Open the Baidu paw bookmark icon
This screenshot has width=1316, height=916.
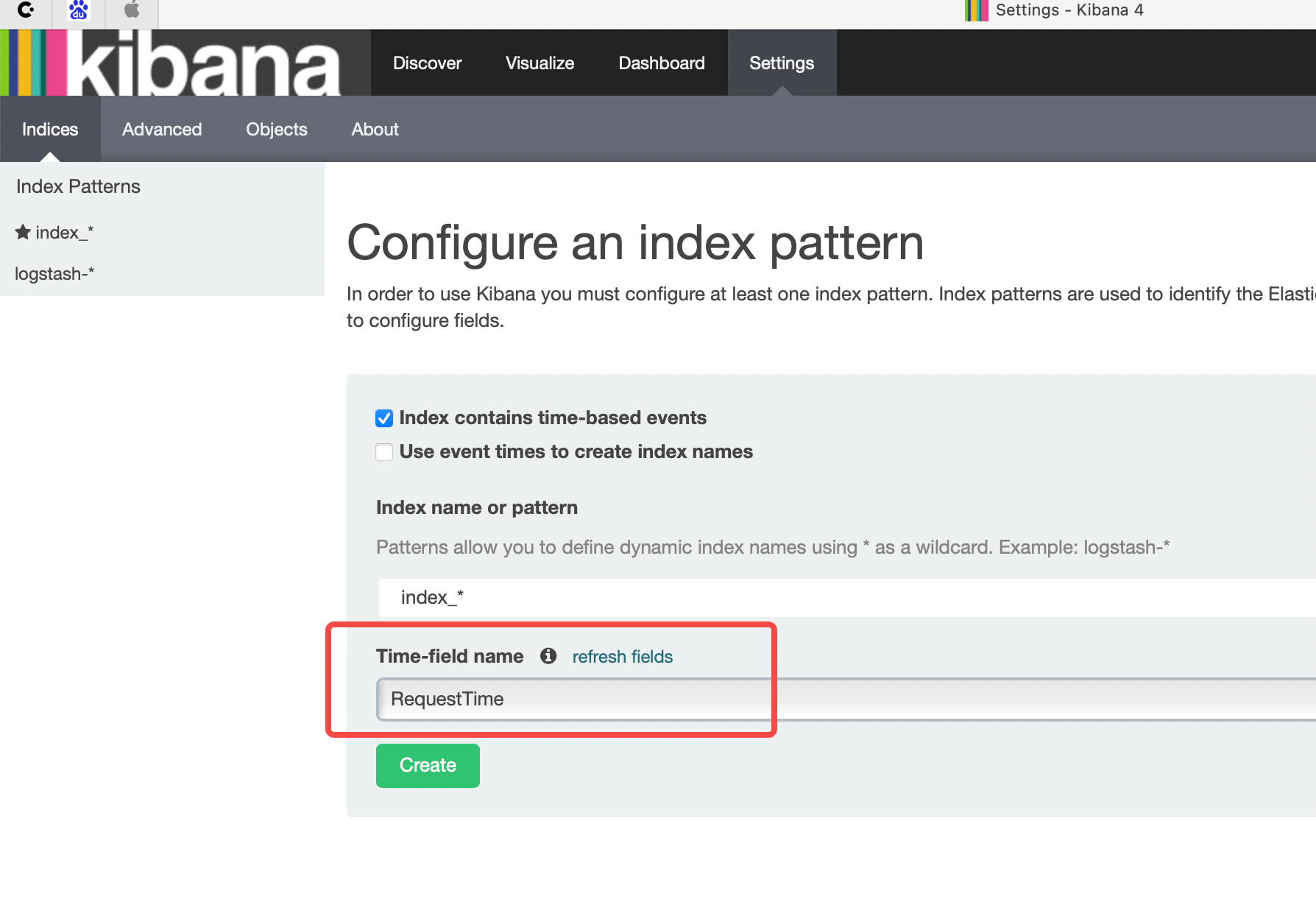(x=79, y=10)
